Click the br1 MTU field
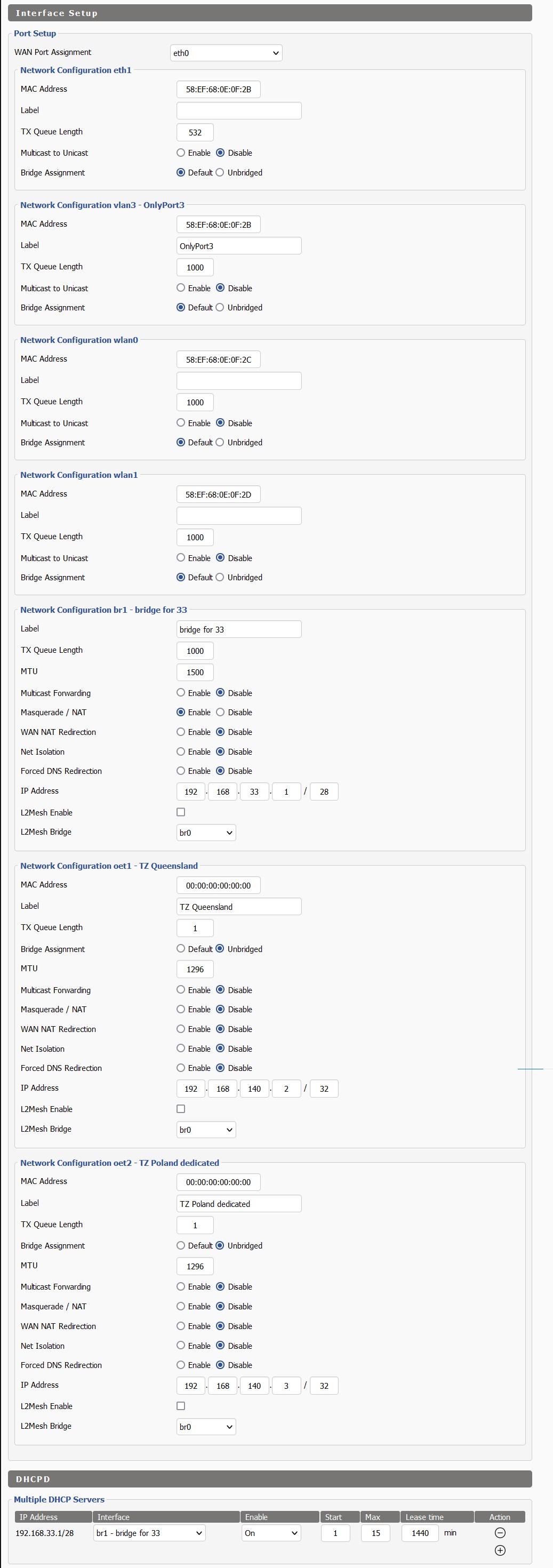 [195, 672]
